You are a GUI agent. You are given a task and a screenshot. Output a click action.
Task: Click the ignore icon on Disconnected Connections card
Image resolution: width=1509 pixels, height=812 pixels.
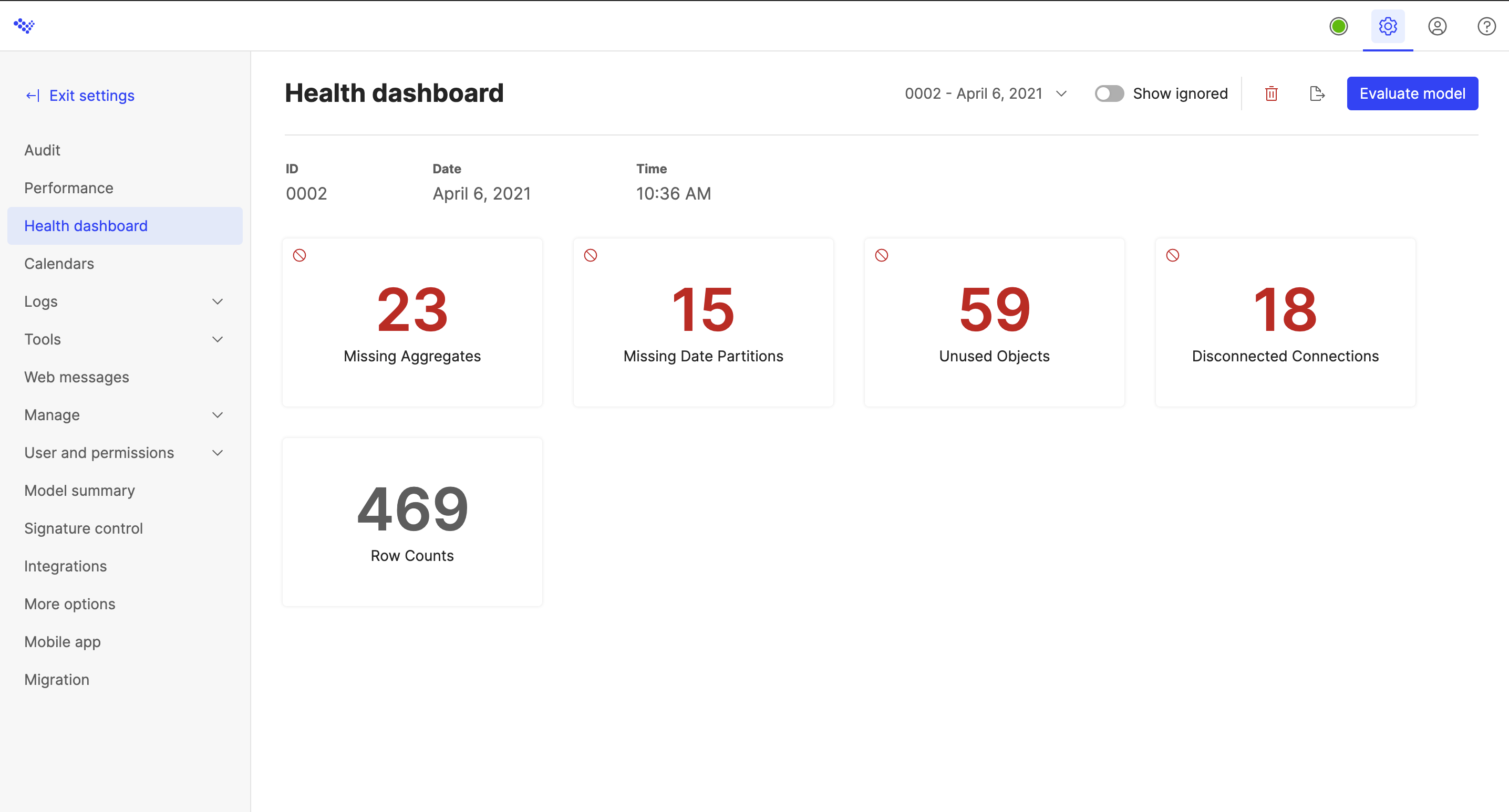(1172, 255)
